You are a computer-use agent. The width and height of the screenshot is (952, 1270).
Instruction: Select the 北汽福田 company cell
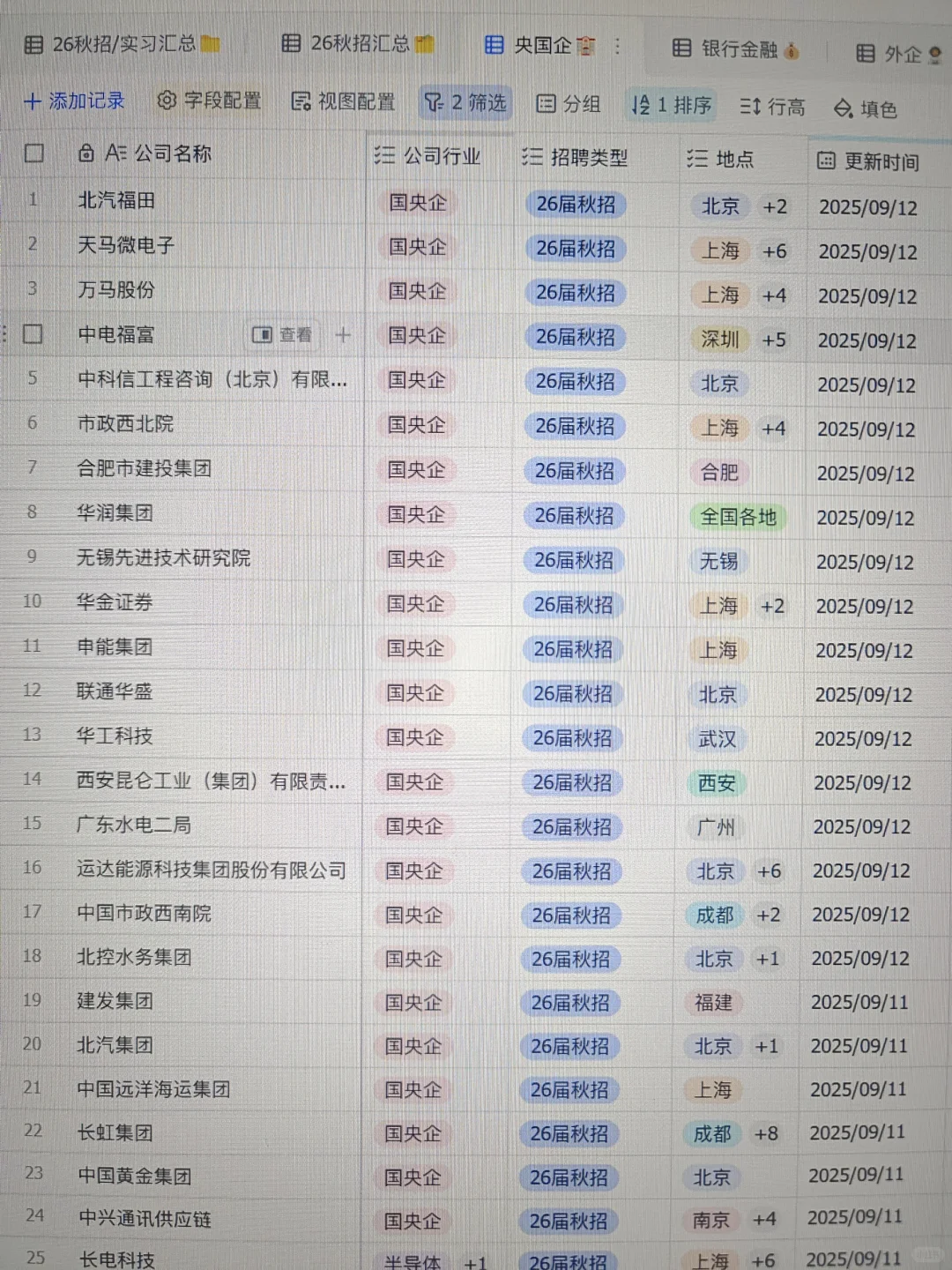click(116, 201)
